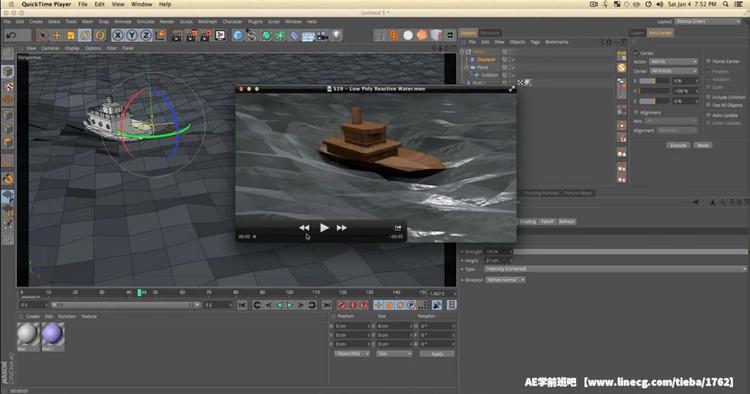Switch to the Structure tab

[x=490, y=33]
